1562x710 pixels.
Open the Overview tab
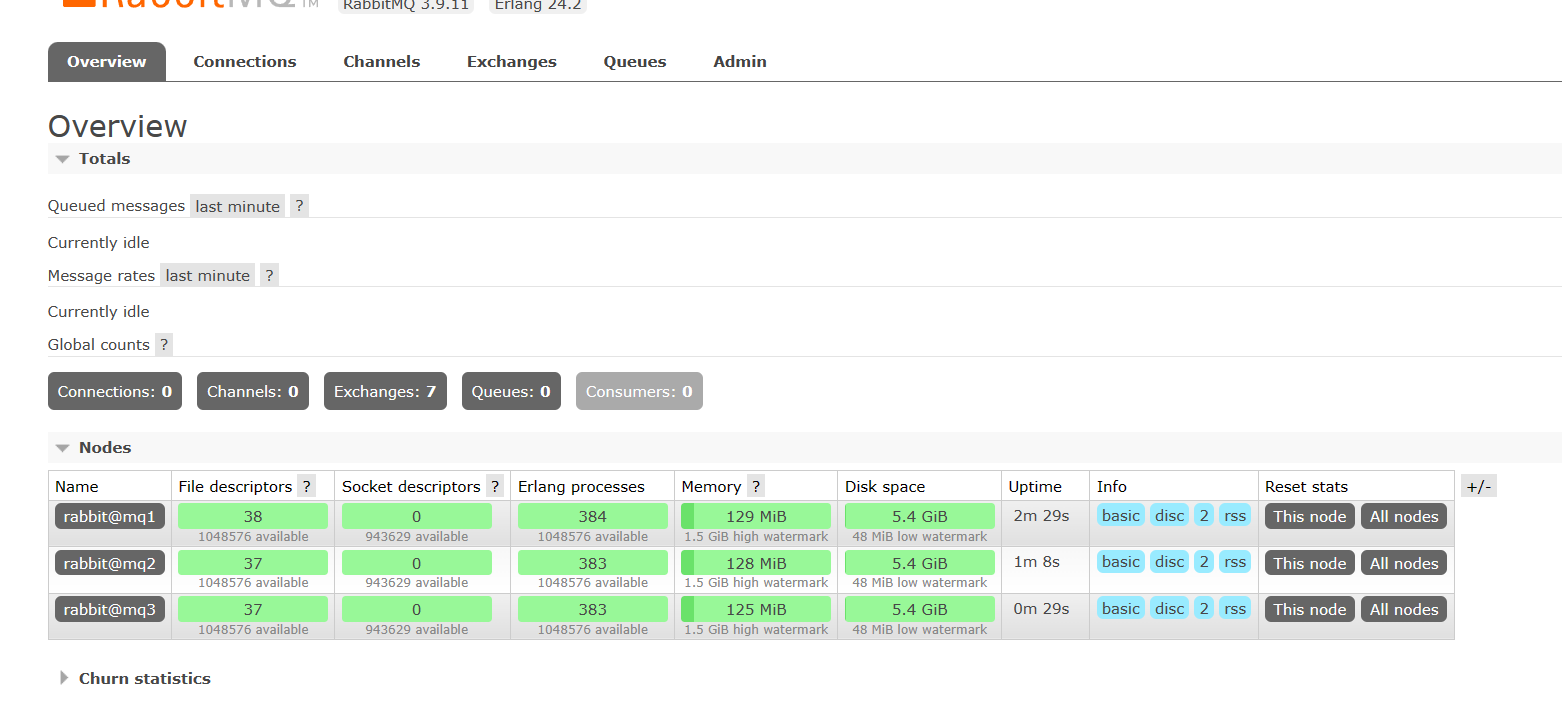[x=107, y=61]
